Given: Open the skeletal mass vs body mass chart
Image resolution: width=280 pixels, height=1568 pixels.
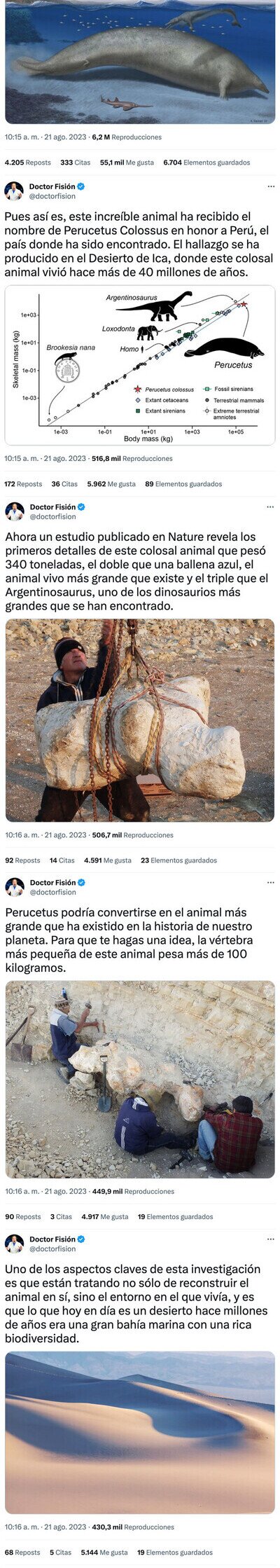Looking at the screenshot, I should pos(140,365).
